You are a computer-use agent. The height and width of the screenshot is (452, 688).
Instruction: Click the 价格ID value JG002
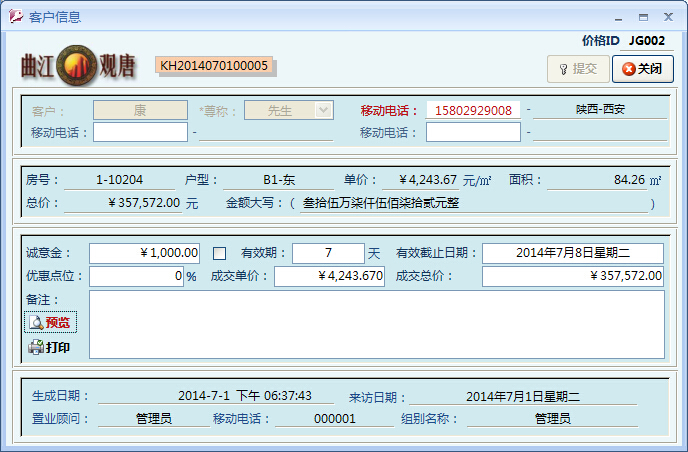tap(647, 41)
